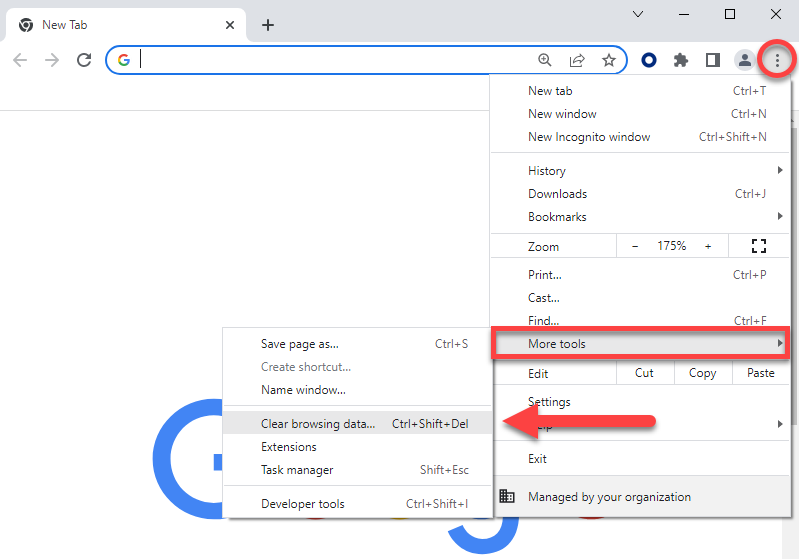
Task: Open the Extensions puzzle piece icon
Action: (681, 60)
